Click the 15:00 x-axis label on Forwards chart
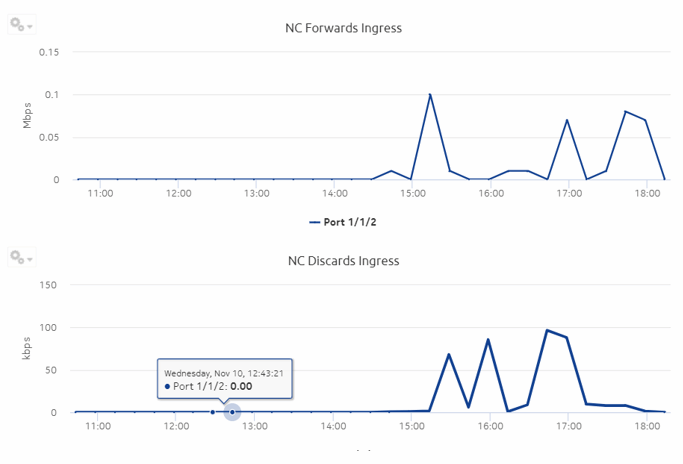The height and width of the screenshot is (464, 683). coord(411,193)
